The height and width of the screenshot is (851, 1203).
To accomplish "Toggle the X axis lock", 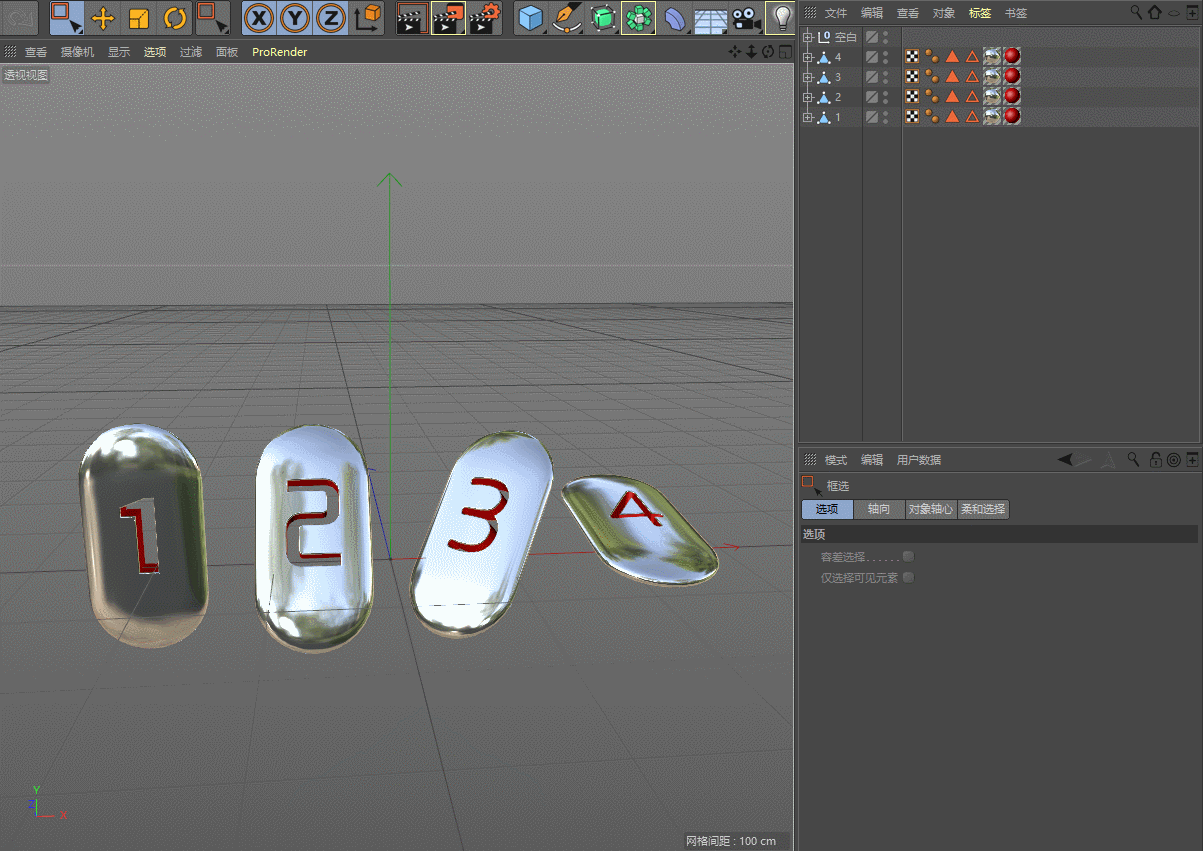I will (x=259, y=18).
